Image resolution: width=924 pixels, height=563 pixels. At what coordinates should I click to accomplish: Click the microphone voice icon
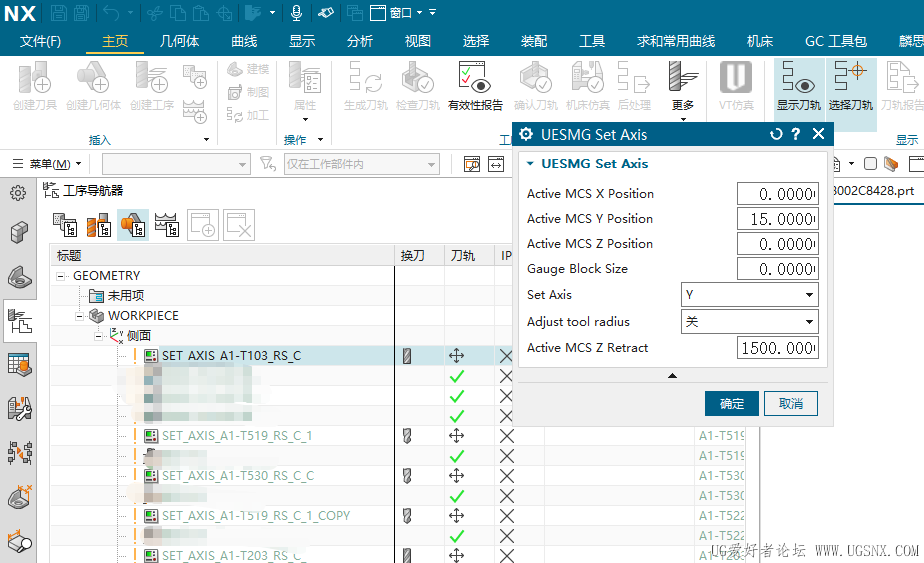click(x=297, y=12)
